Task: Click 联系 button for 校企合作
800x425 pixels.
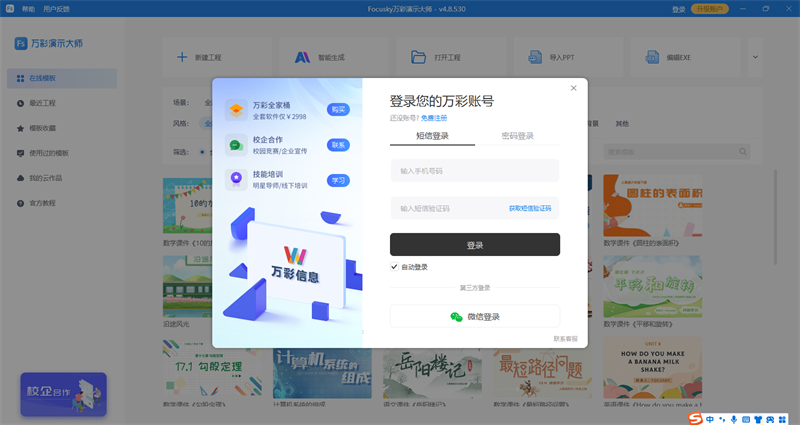Action: pos(338,145)
